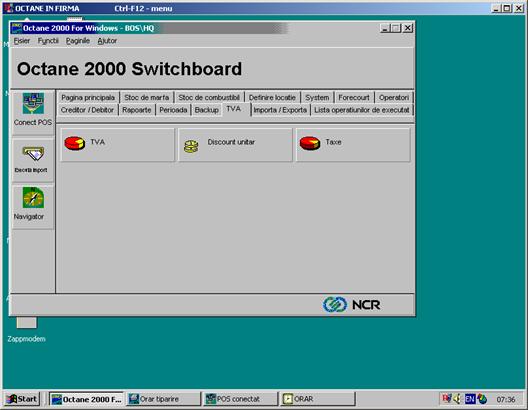Switch to the System tab
528x410 pixels.
coord(317,97)
